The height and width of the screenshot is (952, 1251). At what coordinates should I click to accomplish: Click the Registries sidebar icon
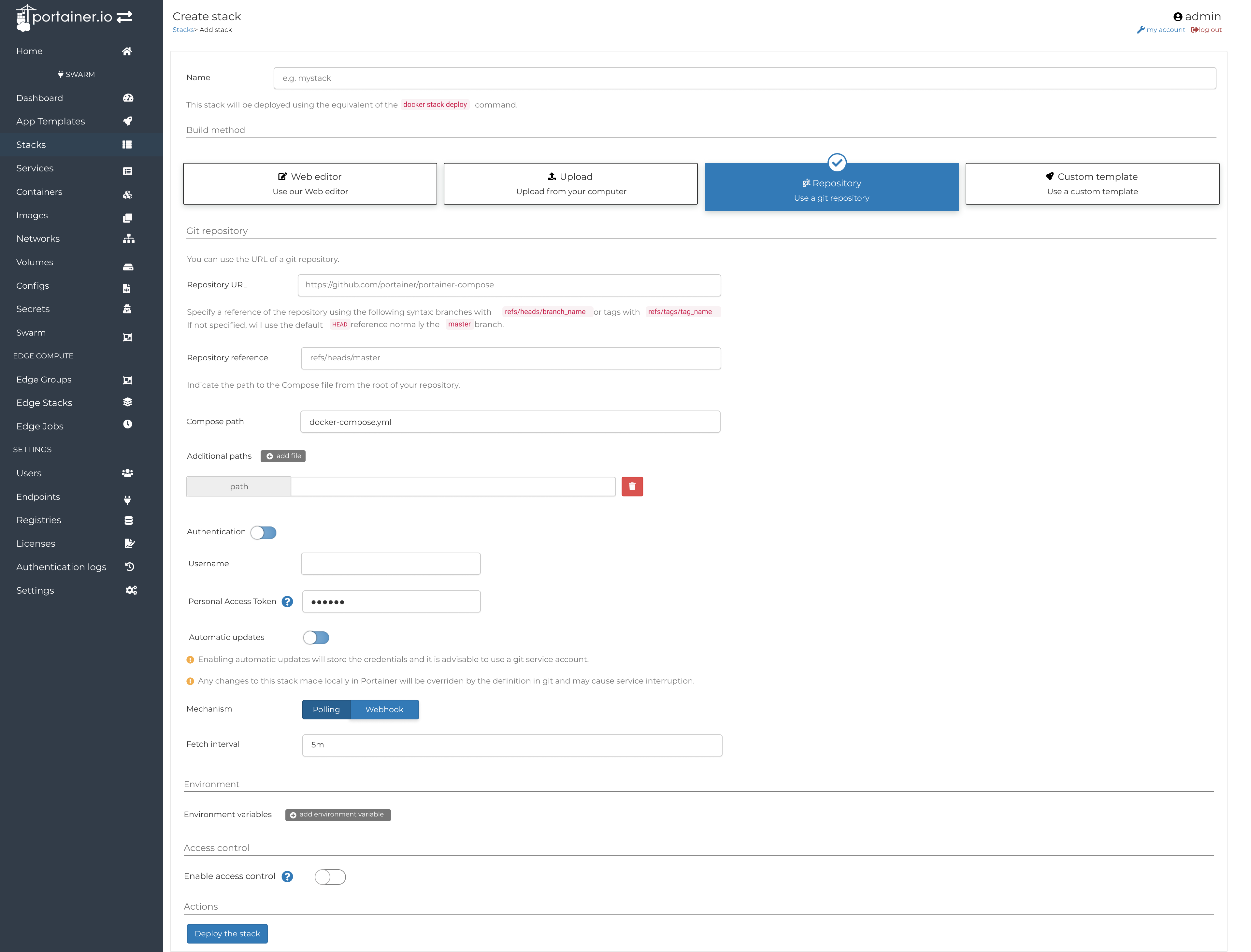128,520
